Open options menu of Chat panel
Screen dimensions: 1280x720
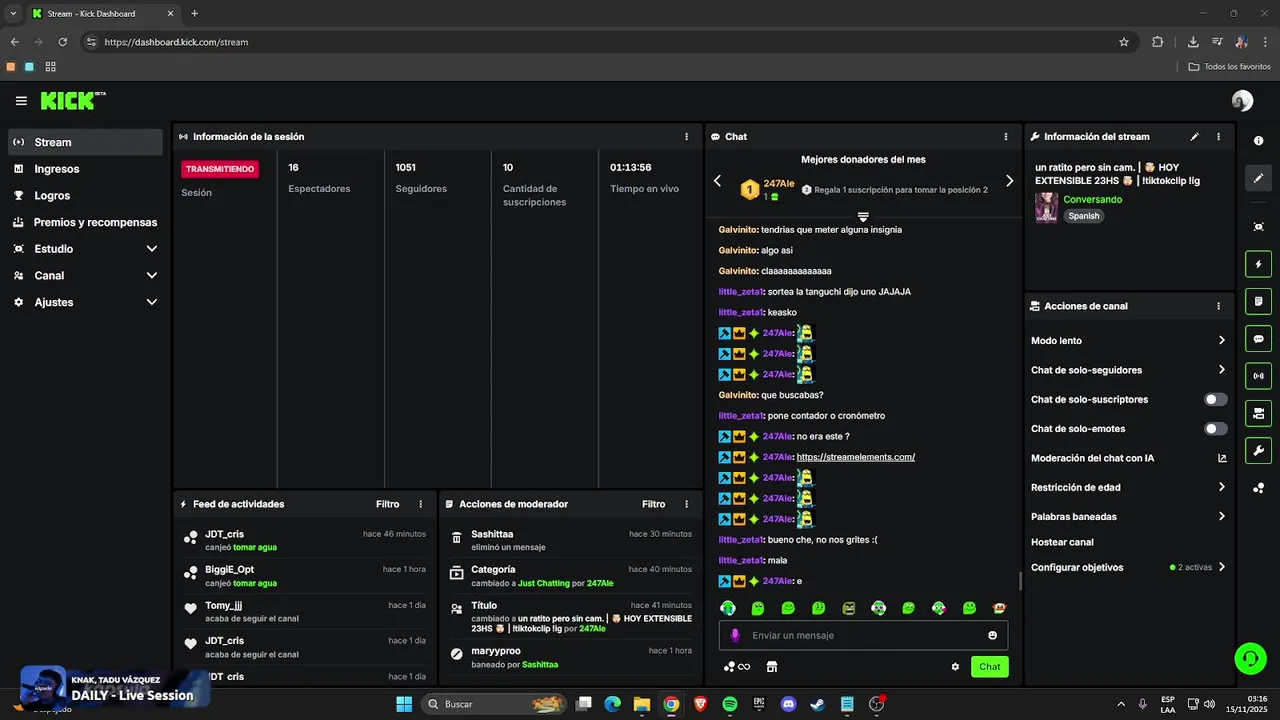click(x=1006, y=137)
